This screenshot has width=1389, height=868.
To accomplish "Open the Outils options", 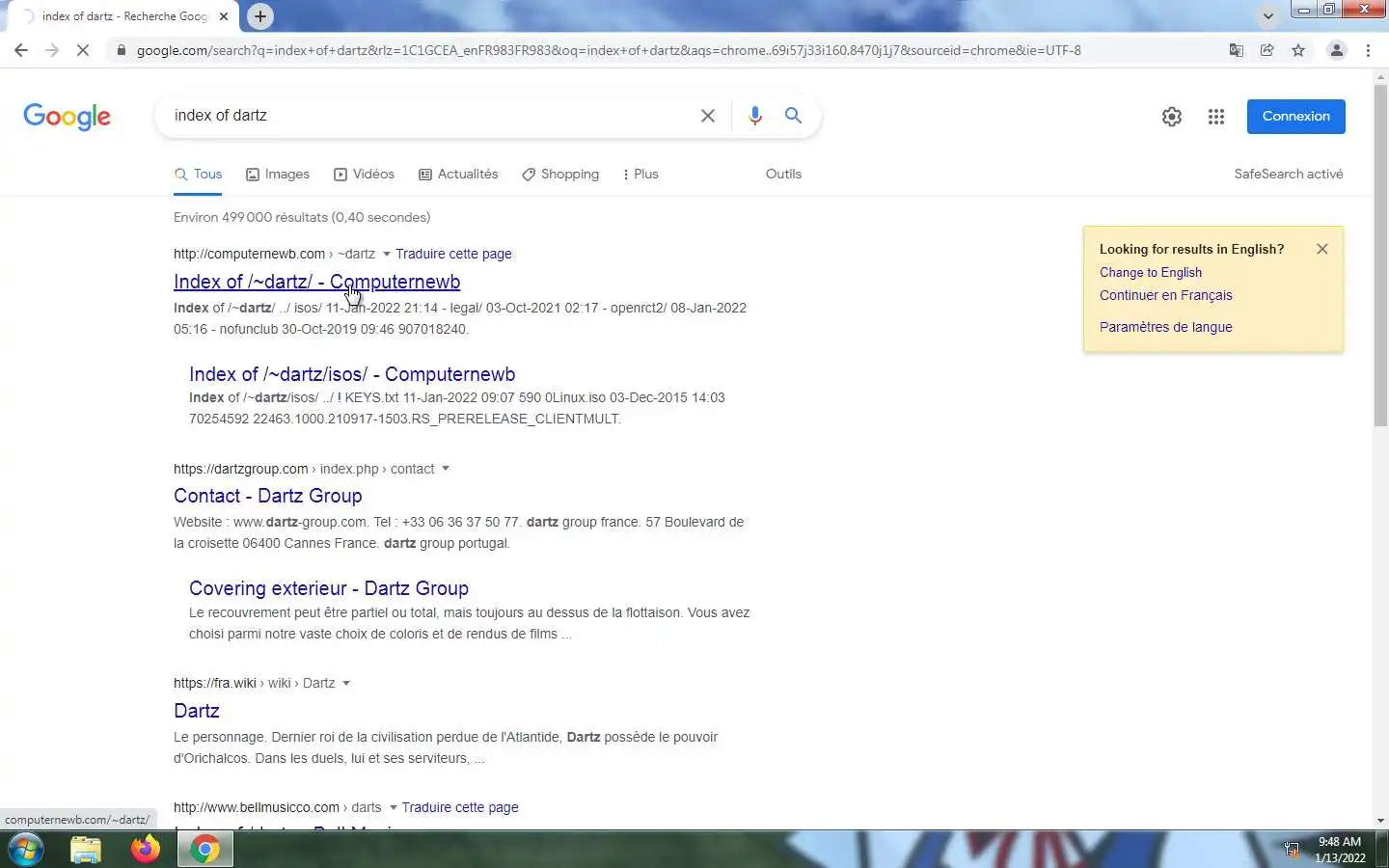I will pyautogui.click(x=783, y=175).
